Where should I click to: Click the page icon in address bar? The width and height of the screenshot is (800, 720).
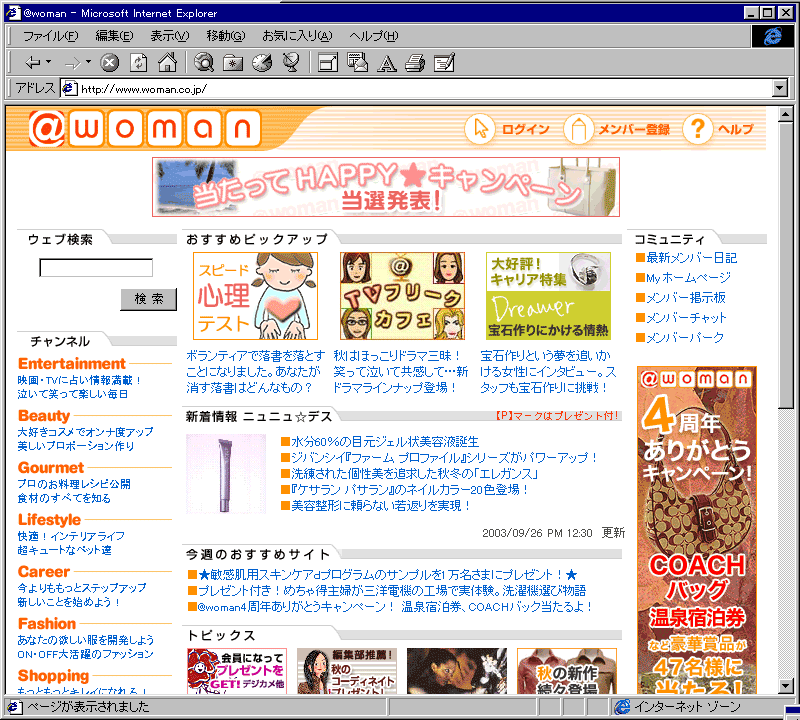[69, 89]
